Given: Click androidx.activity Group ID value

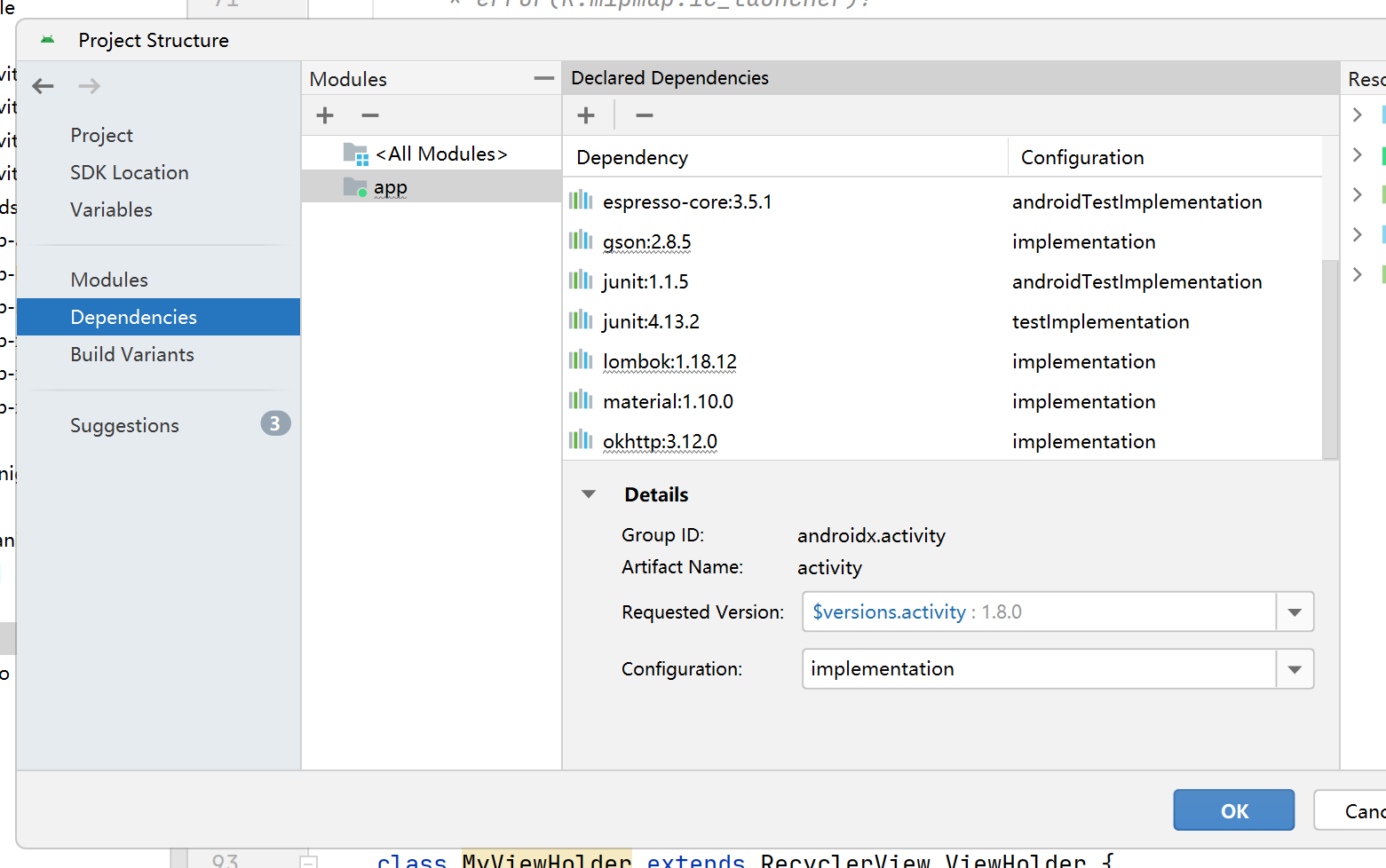Looking at the screenshot, I should [872, 535].
